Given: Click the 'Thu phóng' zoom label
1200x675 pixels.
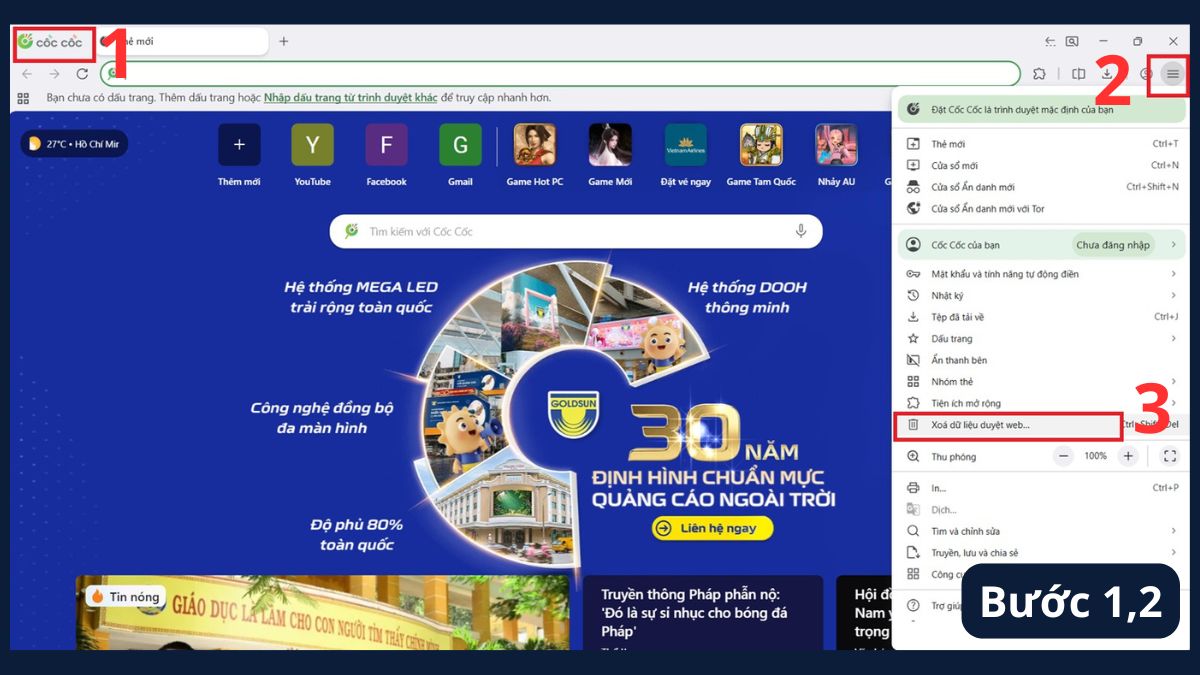Looking at the screenshot, I should [x=953, y=456].
